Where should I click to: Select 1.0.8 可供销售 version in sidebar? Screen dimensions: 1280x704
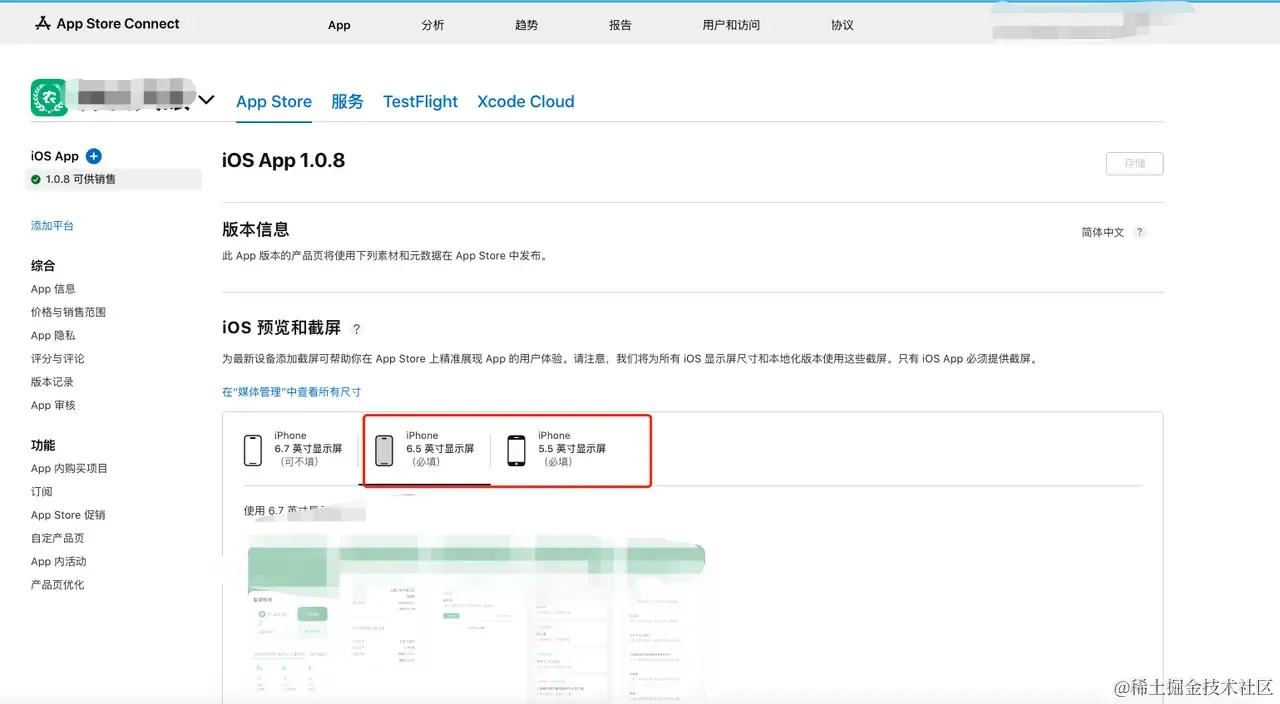coord(114,179)
